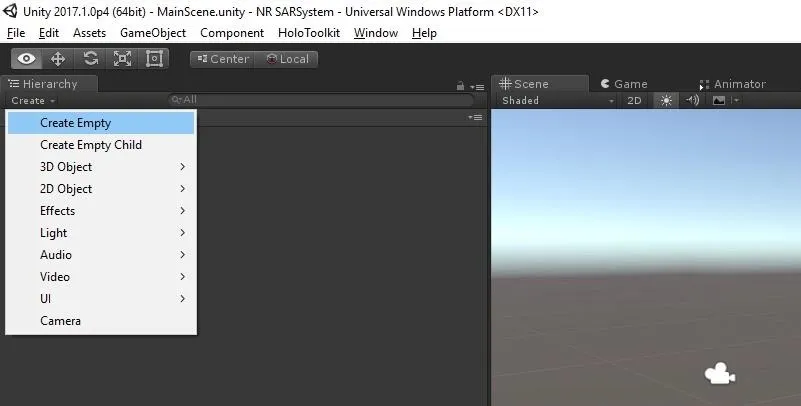Expand the Light submenu
This screenshot has height=406, width=801.
pyautogui.click(x=101, y=233)
